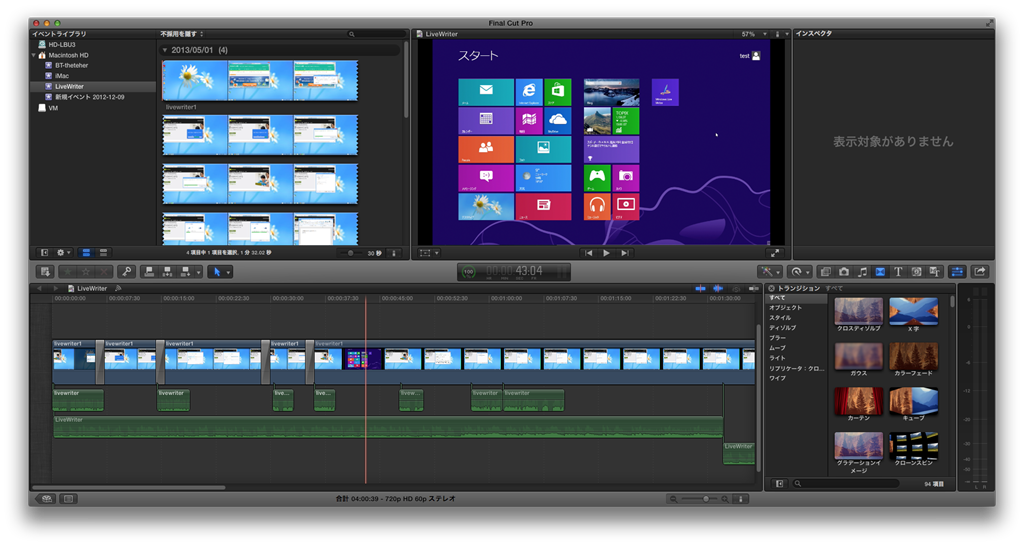The width and height of the screenshot is (1024, 546).
Task: Open the titles browser T icon
Action: click(898, 272)
